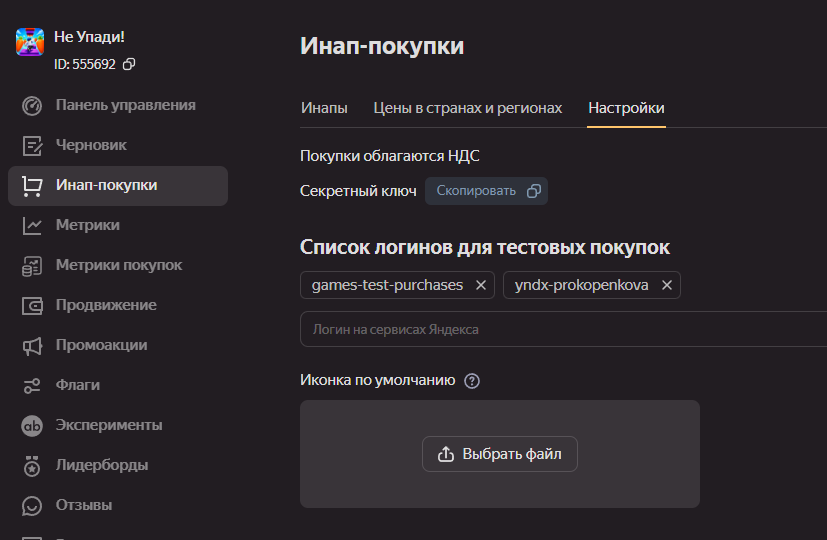Open Промоакции section
The image size is (827, 540).
[x=118, y=345]
